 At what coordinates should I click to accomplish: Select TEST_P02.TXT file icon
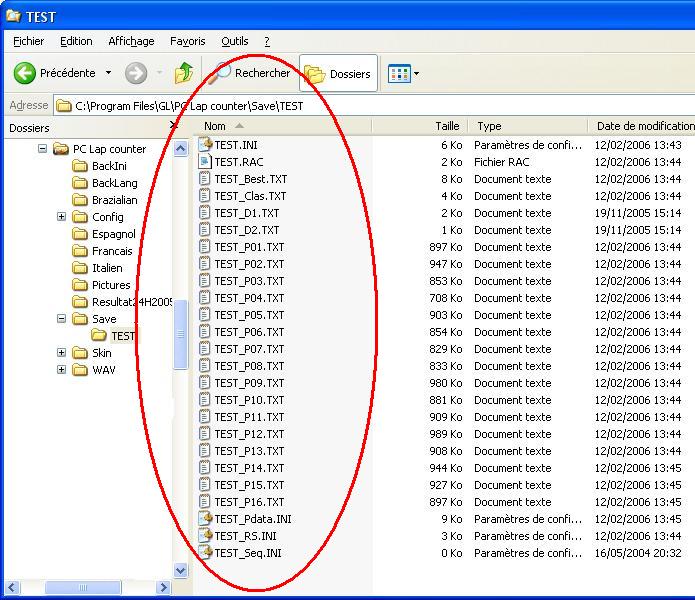click(x=204, y=264)
